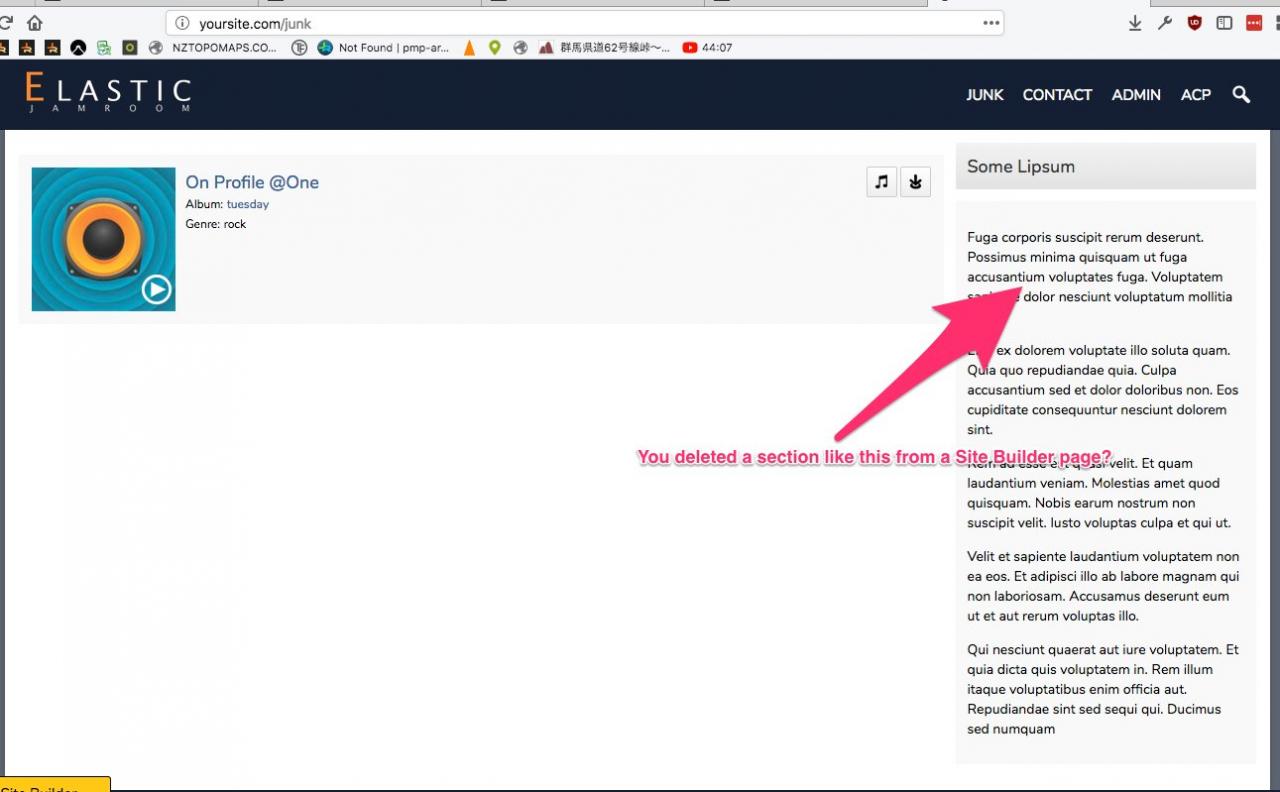
Task: Open the orange cone bookmark icon
Action: click(469, 47)
